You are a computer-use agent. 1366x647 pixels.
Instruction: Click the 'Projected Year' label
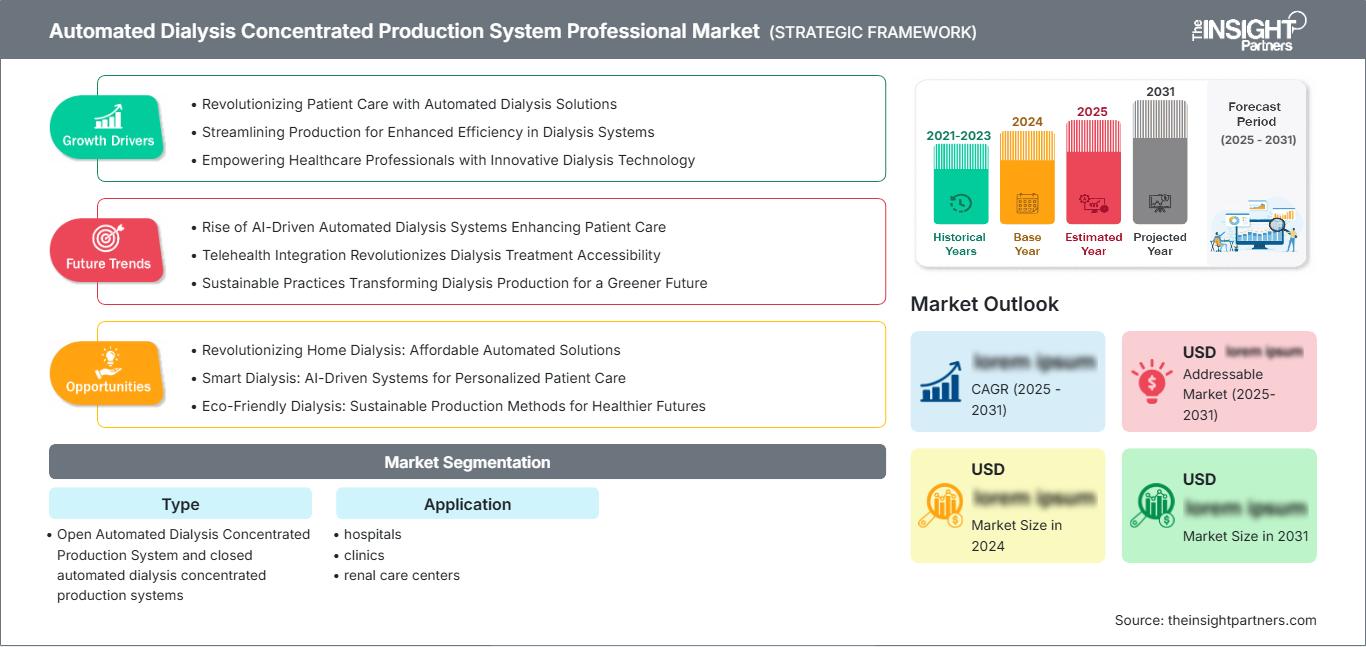(x=1160, y=244)
